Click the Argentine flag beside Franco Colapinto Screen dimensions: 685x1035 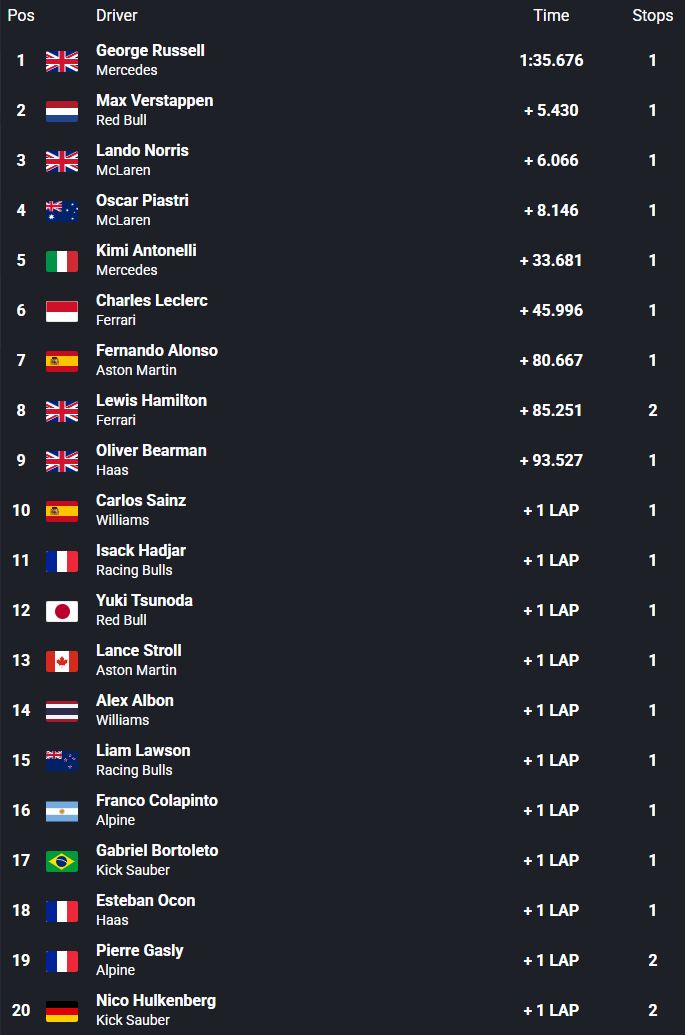[62, 811]
